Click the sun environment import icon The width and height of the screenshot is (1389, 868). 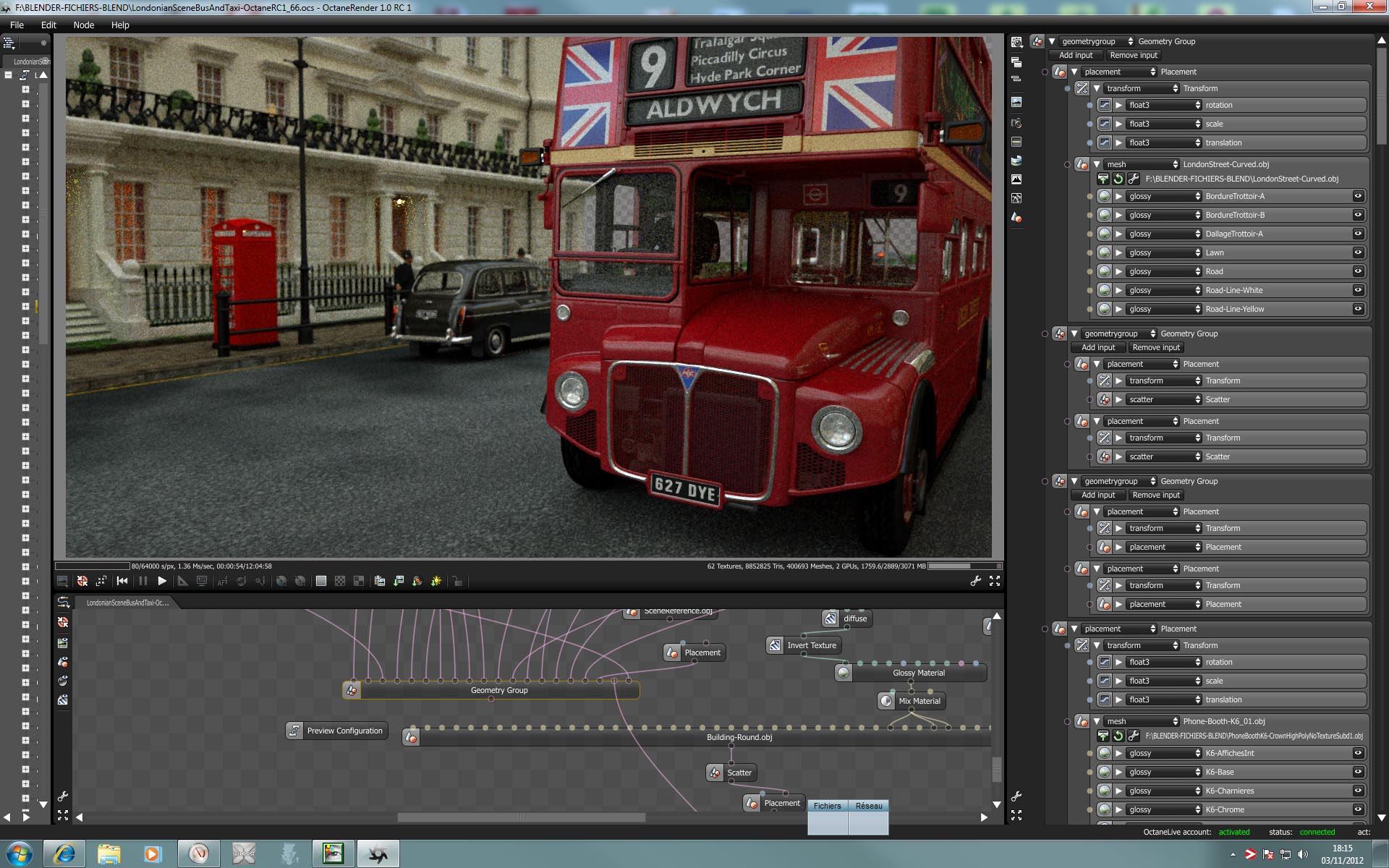436,581
